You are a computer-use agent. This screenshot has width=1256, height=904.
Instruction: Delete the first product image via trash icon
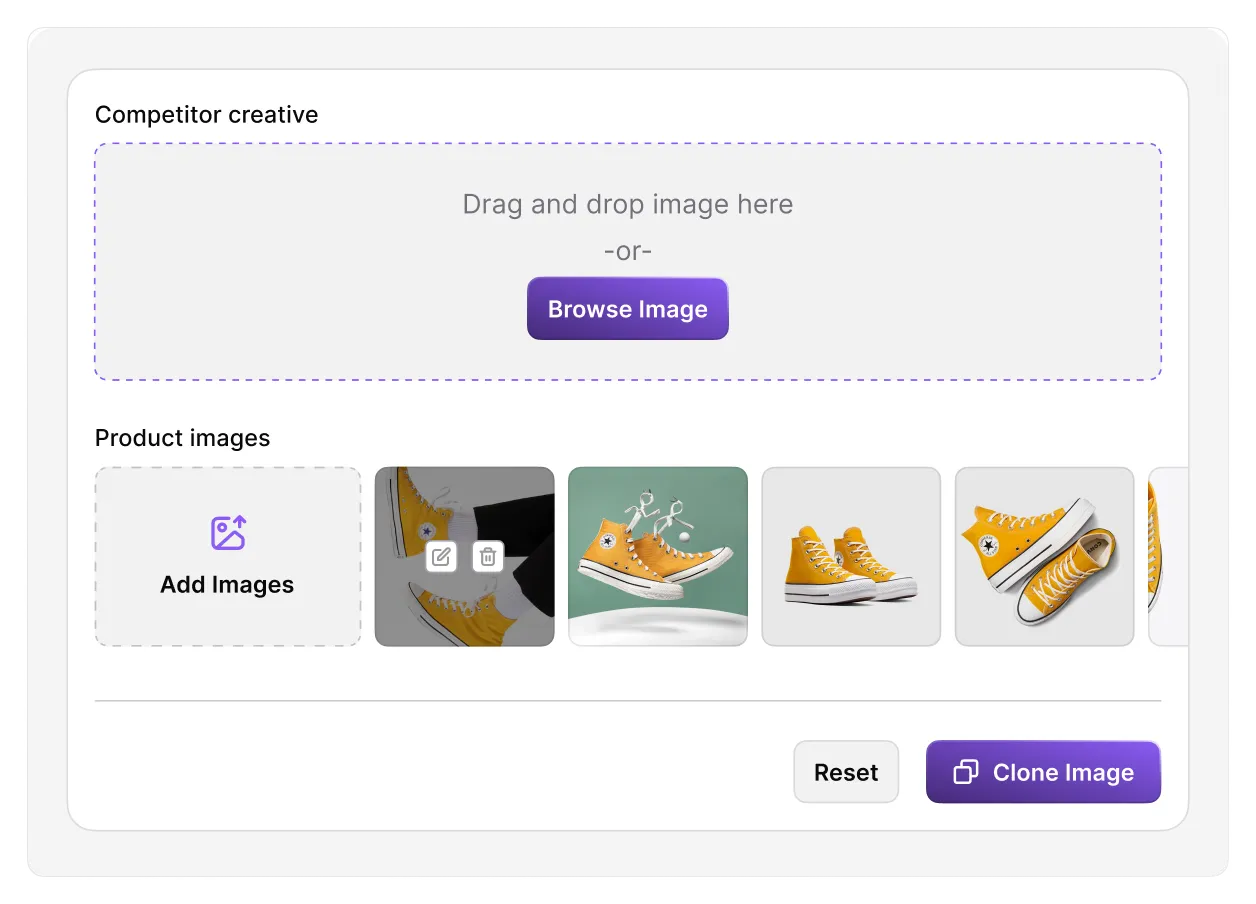(488, 556)
